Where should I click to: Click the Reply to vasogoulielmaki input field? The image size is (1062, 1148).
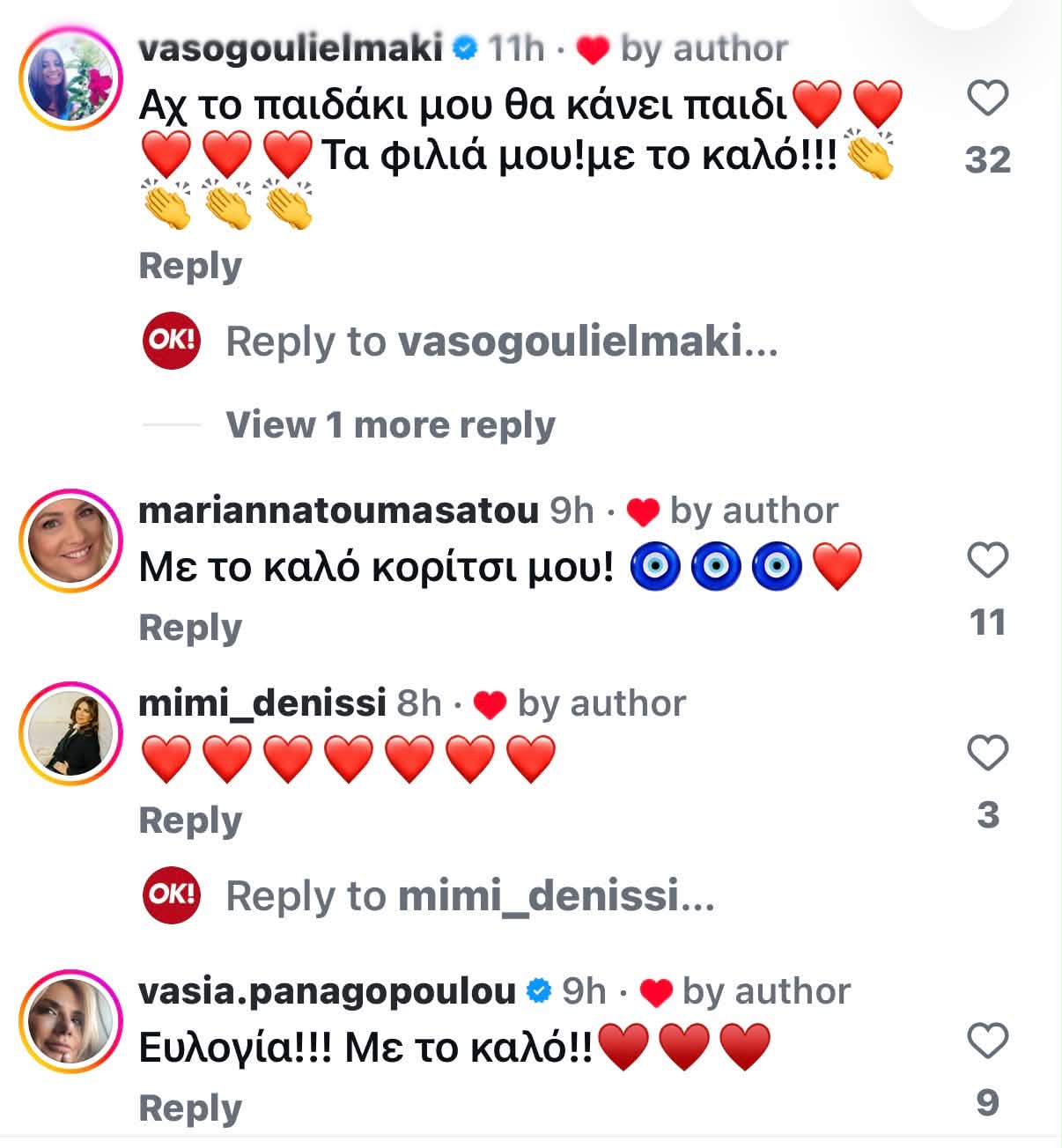[x=502, y=342]
